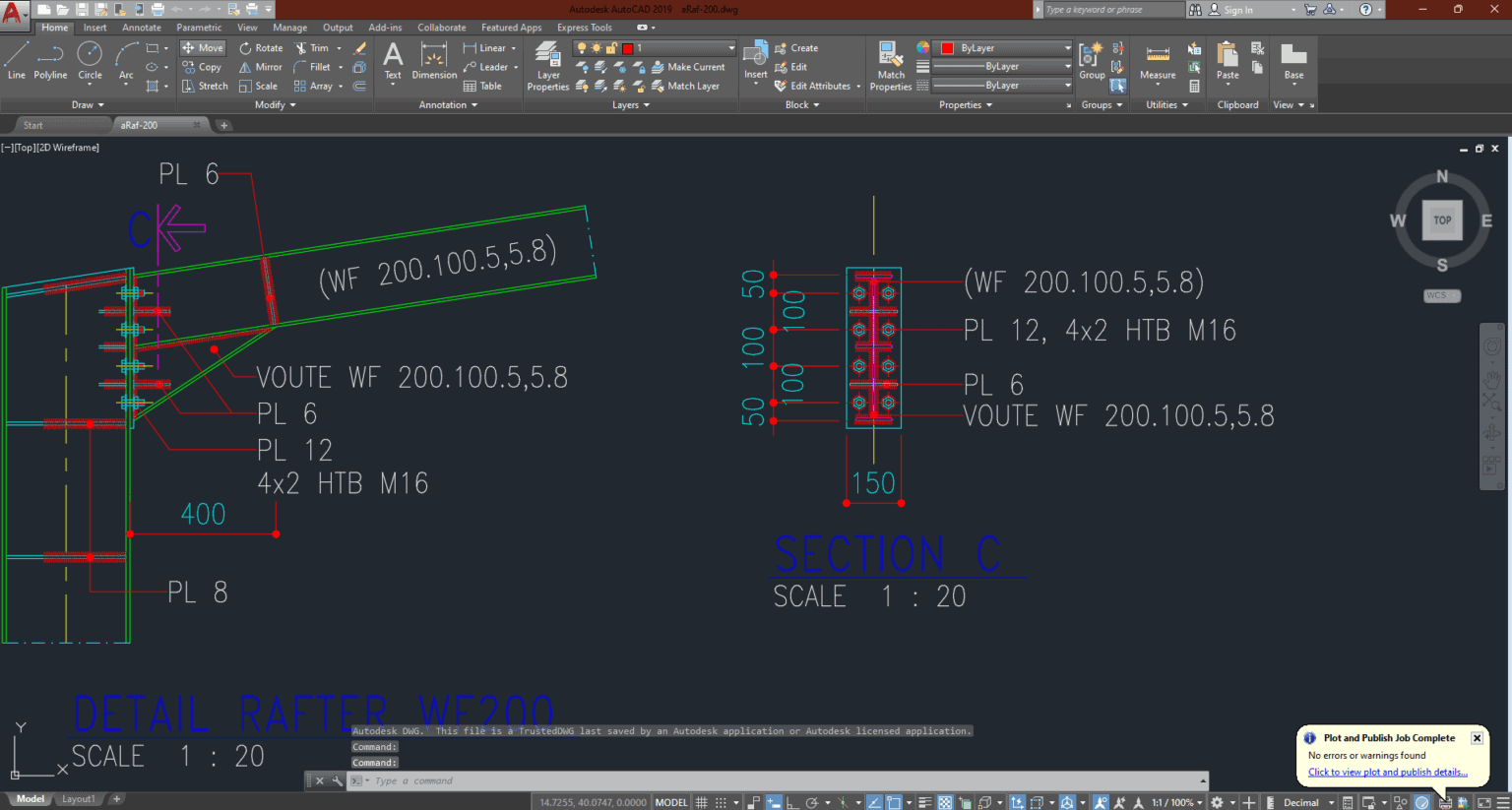Screen dimensions: 1512x810
Task: Click the Mirror tool
Action: click(x=261, y=66)
